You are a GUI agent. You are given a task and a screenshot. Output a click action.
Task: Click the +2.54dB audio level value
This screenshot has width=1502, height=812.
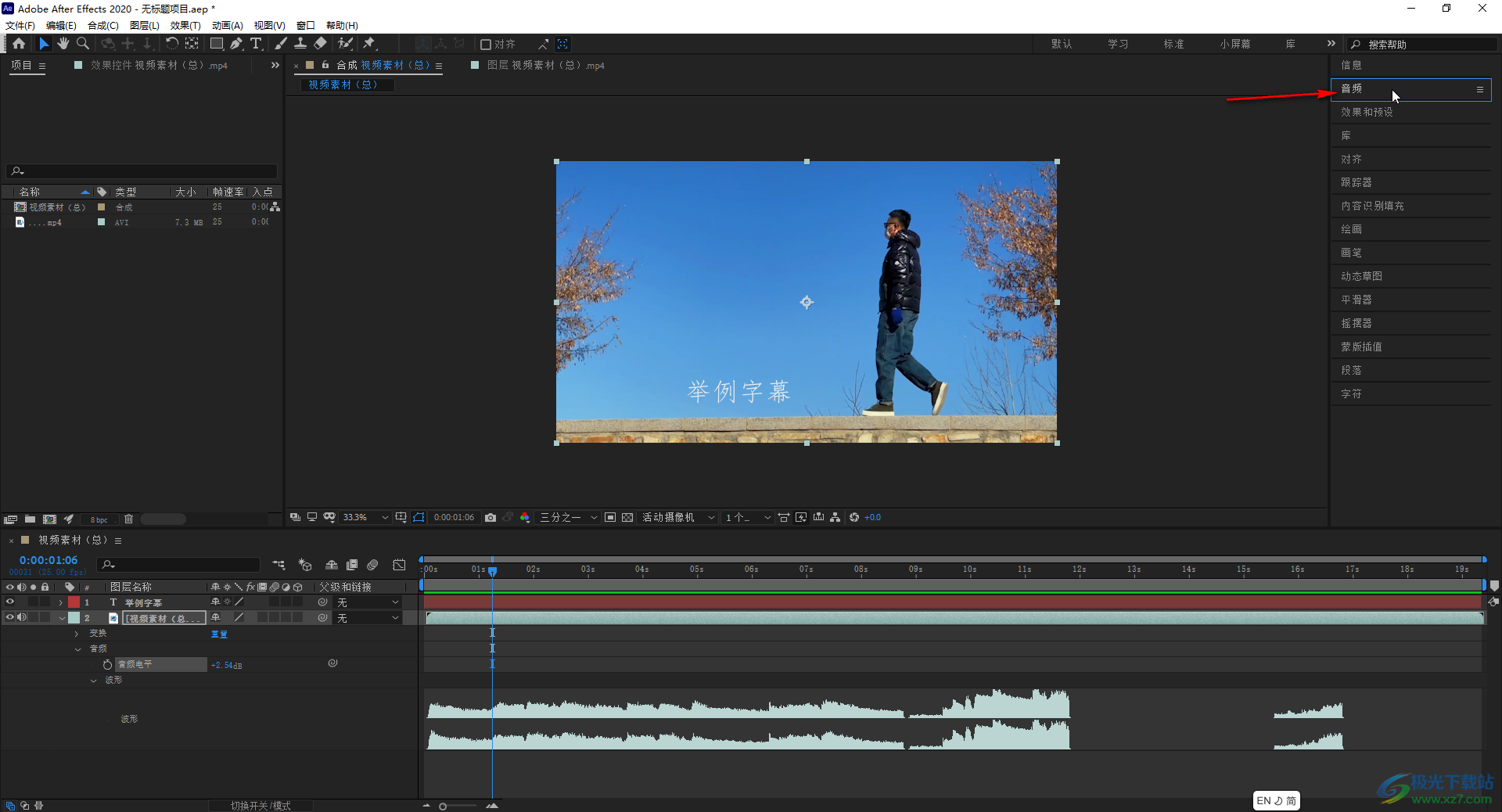click(227, 665)
